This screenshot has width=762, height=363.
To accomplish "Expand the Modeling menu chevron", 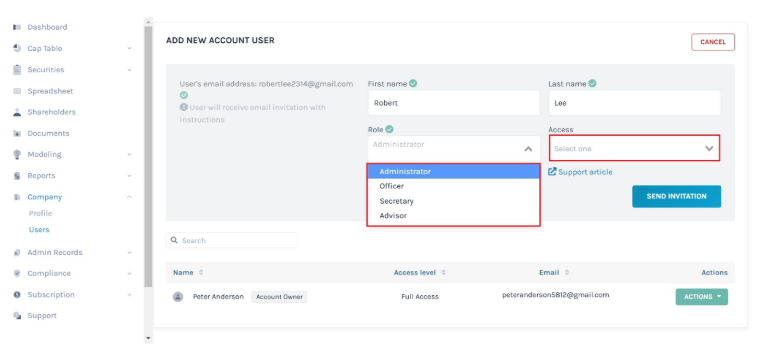I will pos(129,155).
